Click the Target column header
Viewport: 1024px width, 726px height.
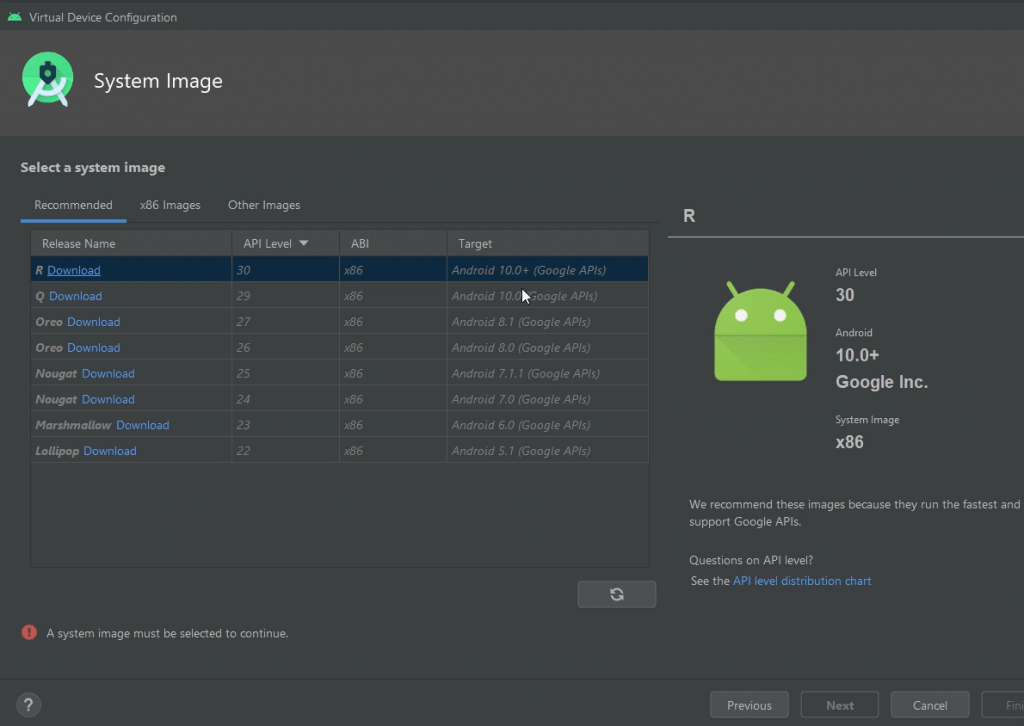(548, 244)
